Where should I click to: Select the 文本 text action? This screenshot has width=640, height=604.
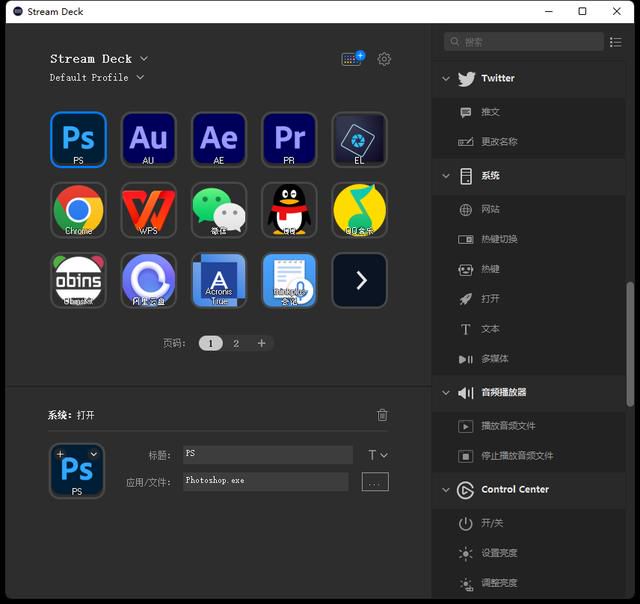(529, 329)
